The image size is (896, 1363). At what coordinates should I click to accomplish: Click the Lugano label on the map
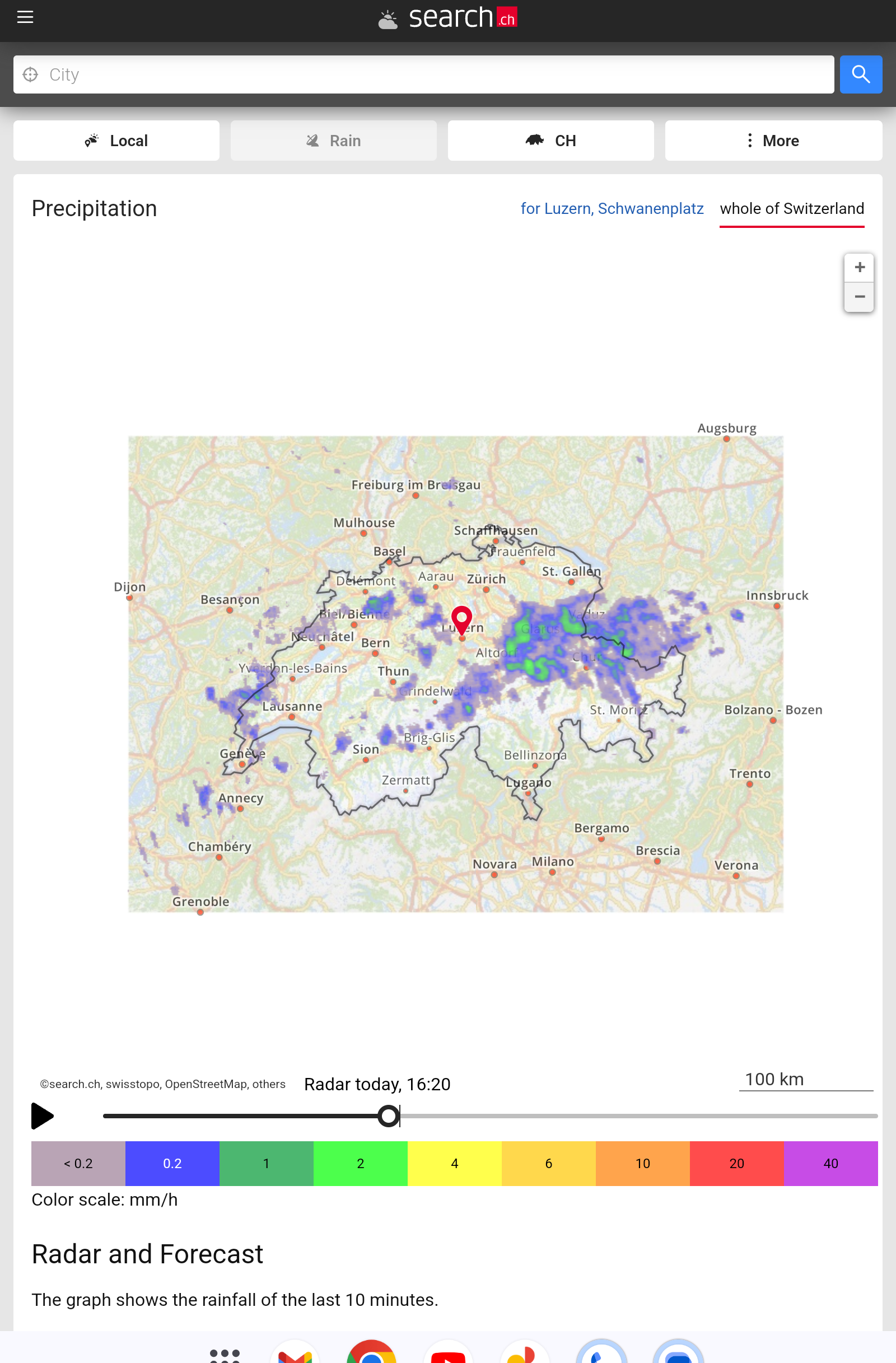(529, 782)
